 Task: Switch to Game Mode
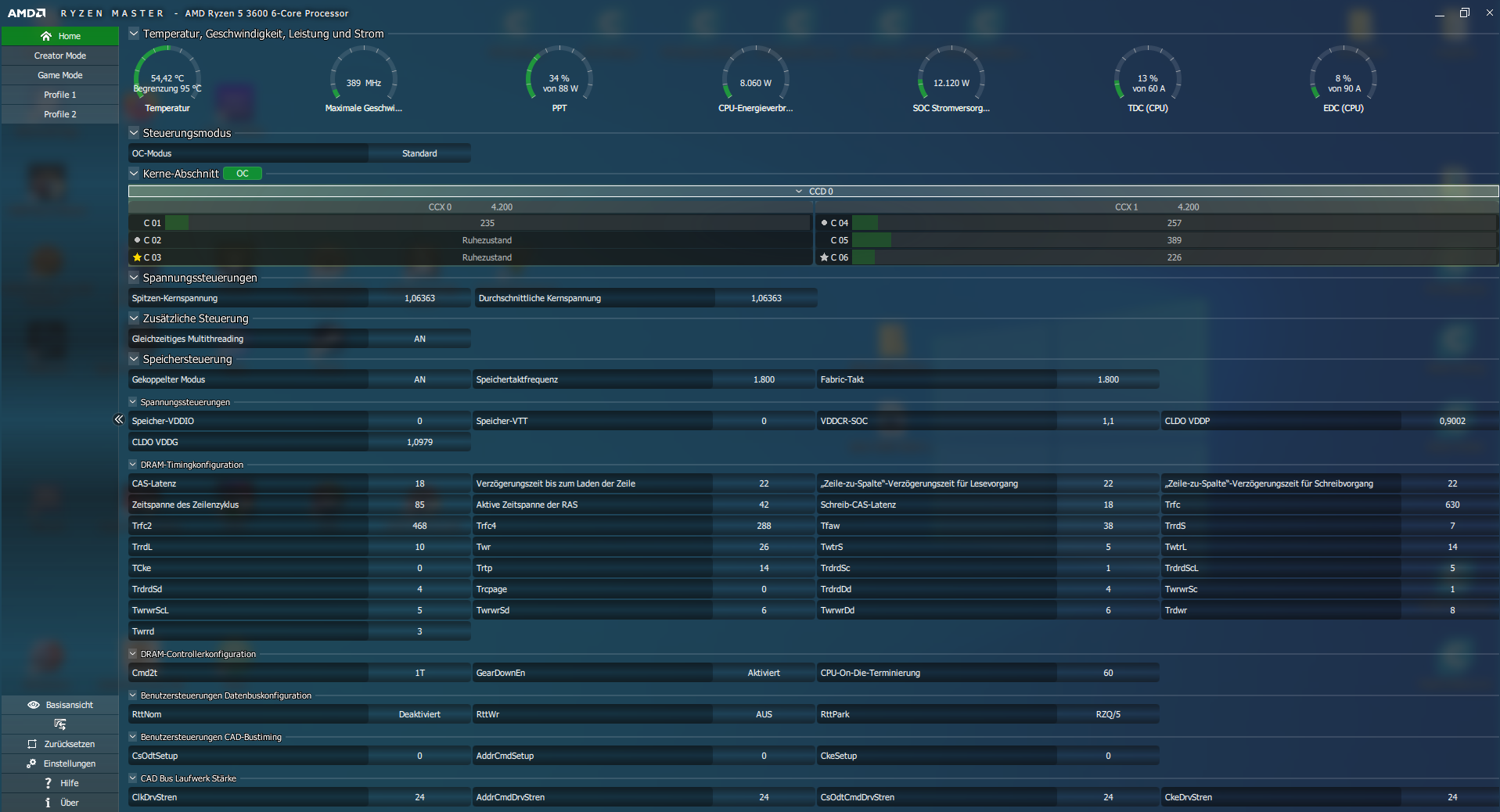[60, 75]
